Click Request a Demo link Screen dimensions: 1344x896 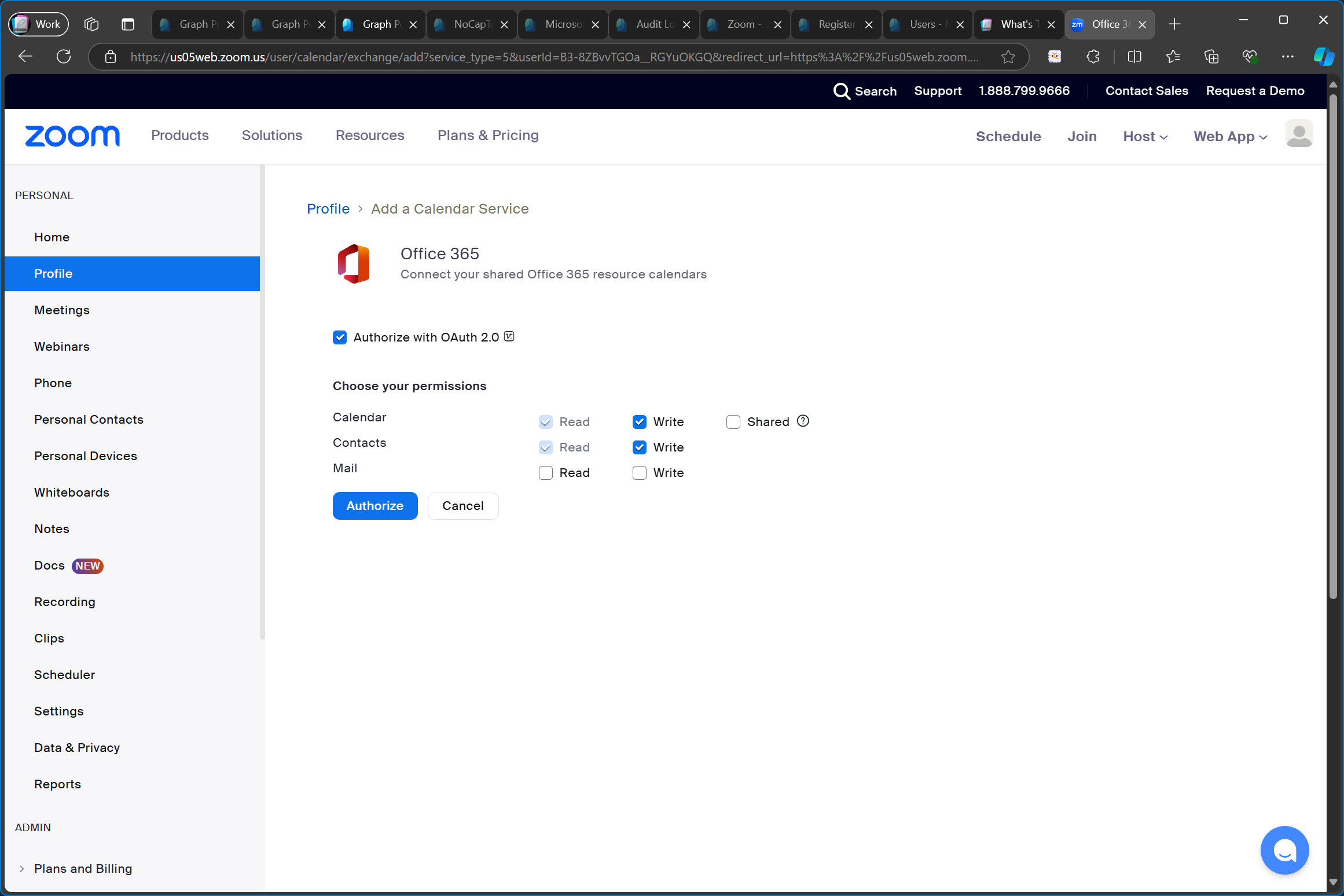click(x=1255, y=91)
